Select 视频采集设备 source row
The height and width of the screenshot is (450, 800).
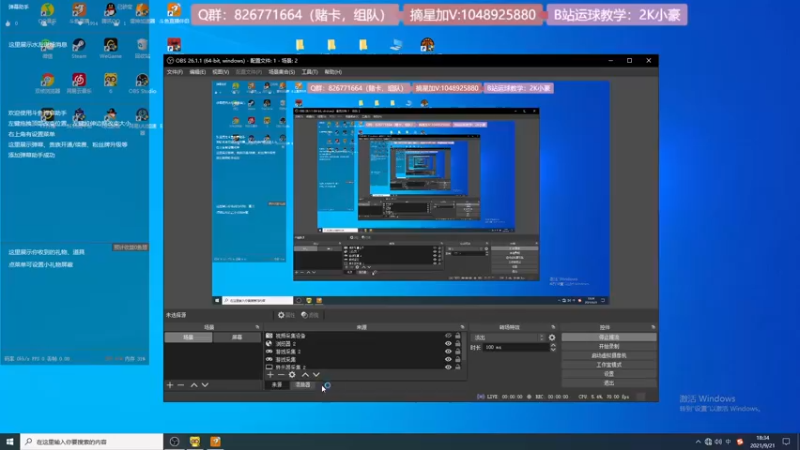click(x=363, y=336)
